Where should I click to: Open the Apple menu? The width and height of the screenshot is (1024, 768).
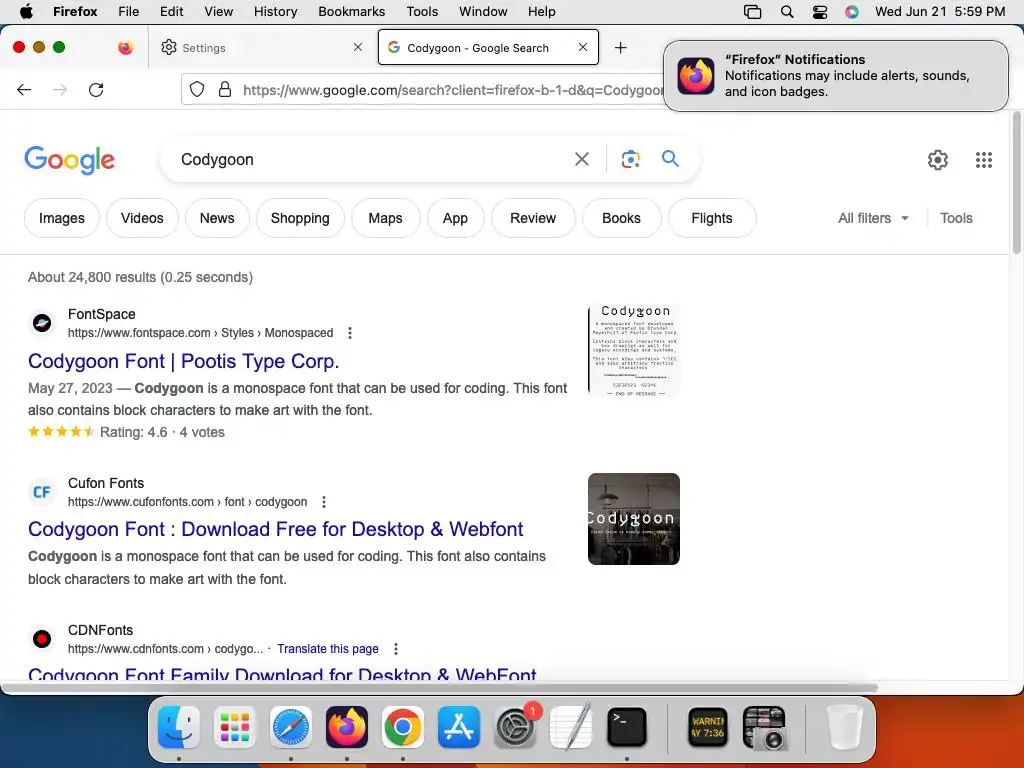(26, 11)
